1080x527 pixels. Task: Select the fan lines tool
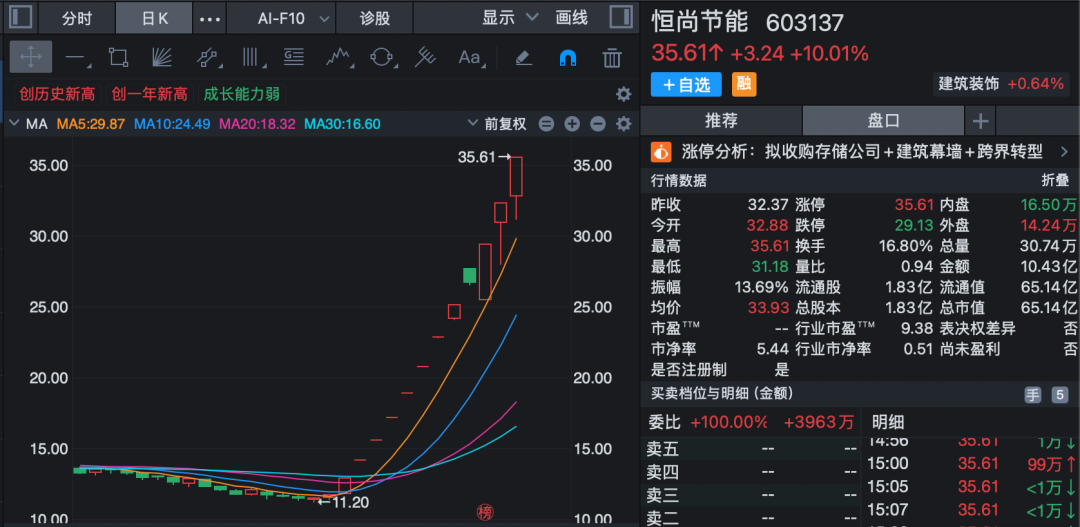coord(161,57)
